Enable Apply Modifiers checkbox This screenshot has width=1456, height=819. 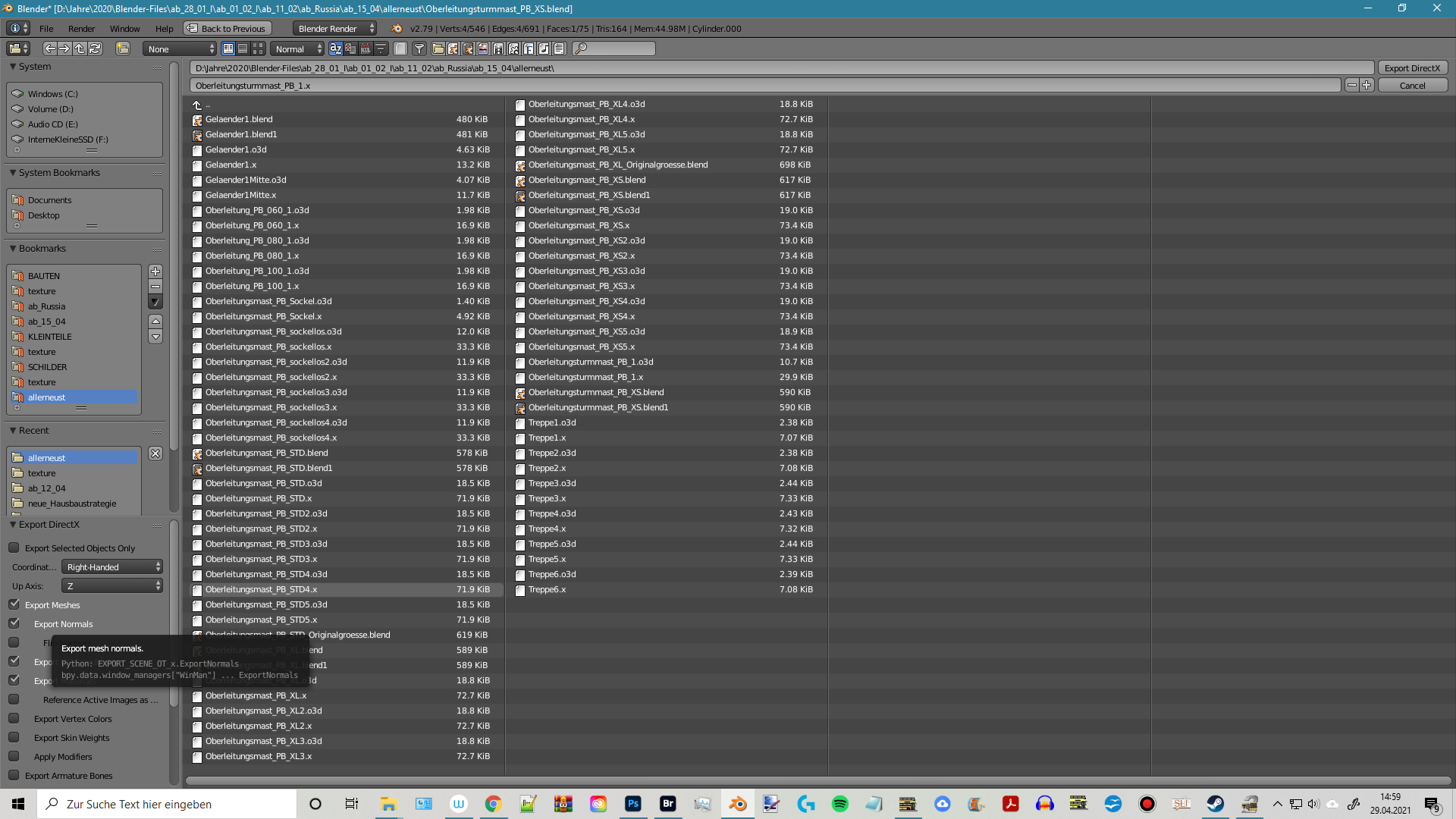(x=14, y=756)
